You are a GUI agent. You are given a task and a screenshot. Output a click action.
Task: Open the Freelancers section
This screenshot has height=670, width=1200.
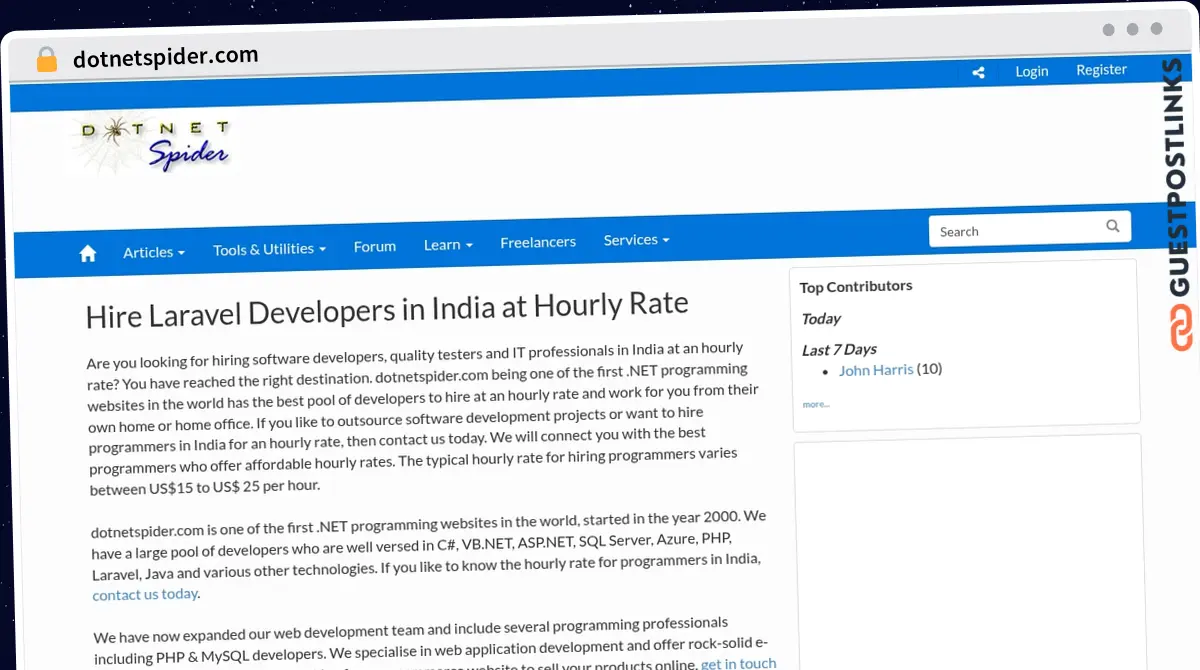click(538, 242)
